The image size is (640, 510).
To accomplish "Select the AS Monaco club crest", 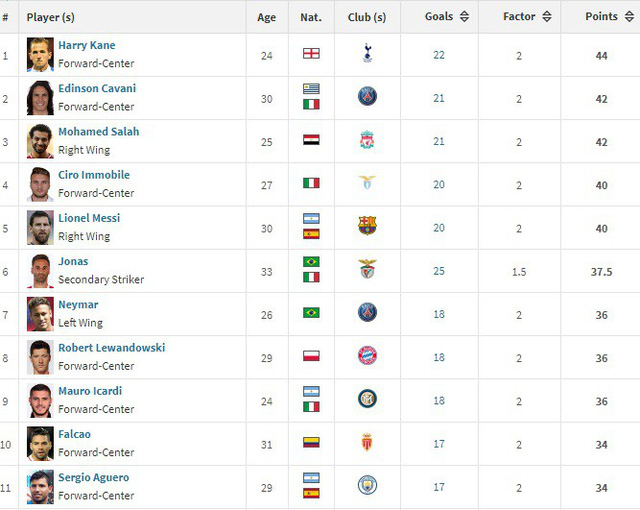I will coord(367,442).
